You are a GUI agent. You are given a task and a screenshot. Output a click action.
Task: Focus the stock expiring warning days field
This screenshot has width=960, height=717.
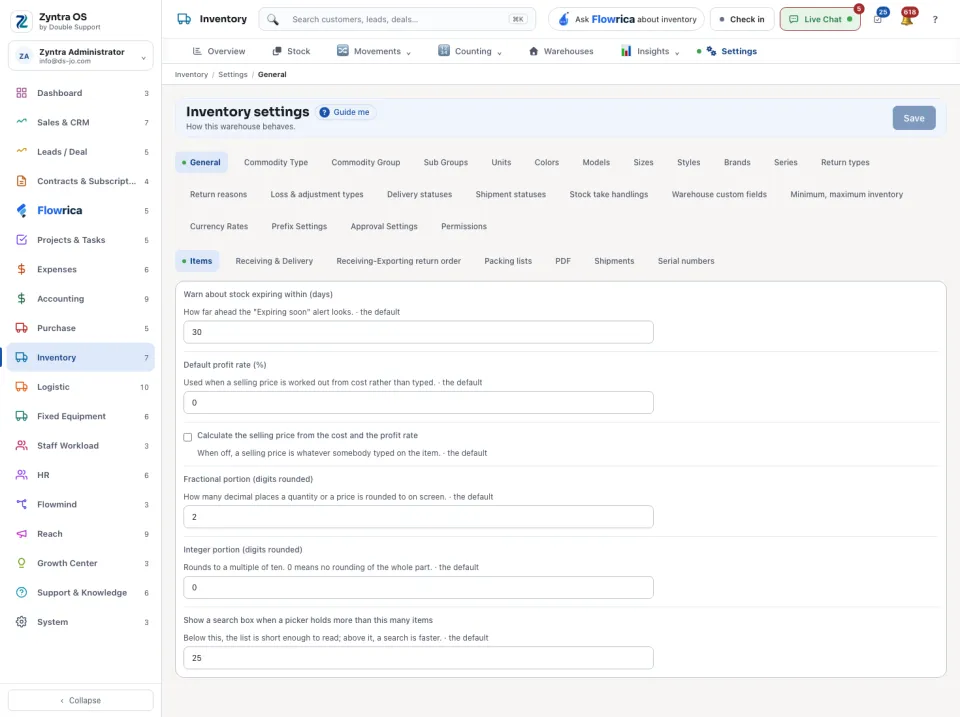click(418, 332)
